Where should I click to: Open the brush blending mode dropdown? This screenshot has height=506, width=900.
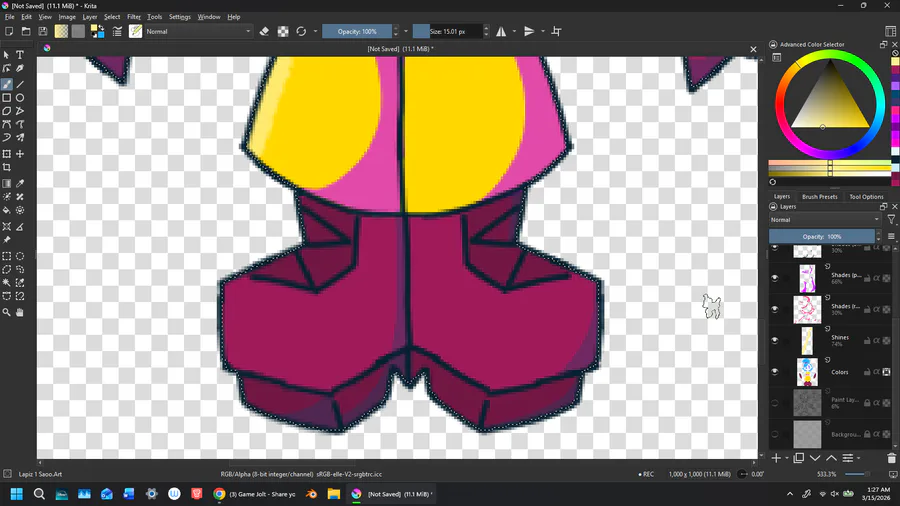pyautogui.click(x=198, y=32)
